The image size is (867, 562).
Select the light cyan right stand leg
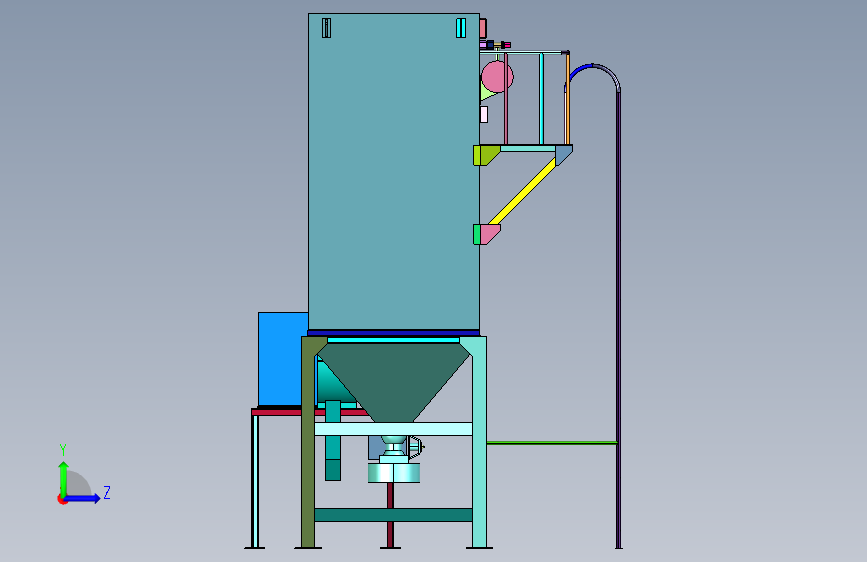479,443
